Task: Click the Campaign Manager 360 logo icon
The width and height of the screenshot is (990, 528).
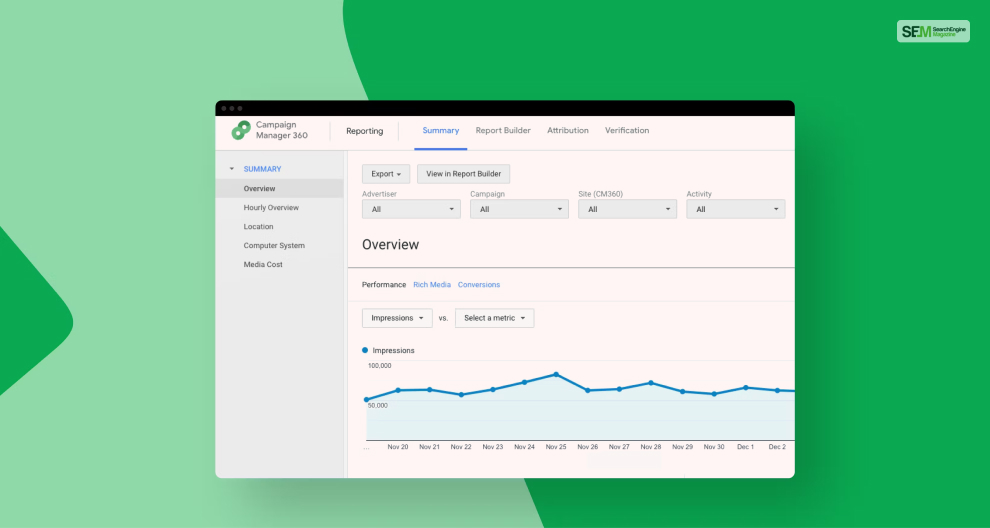Action: pos(241,130)
